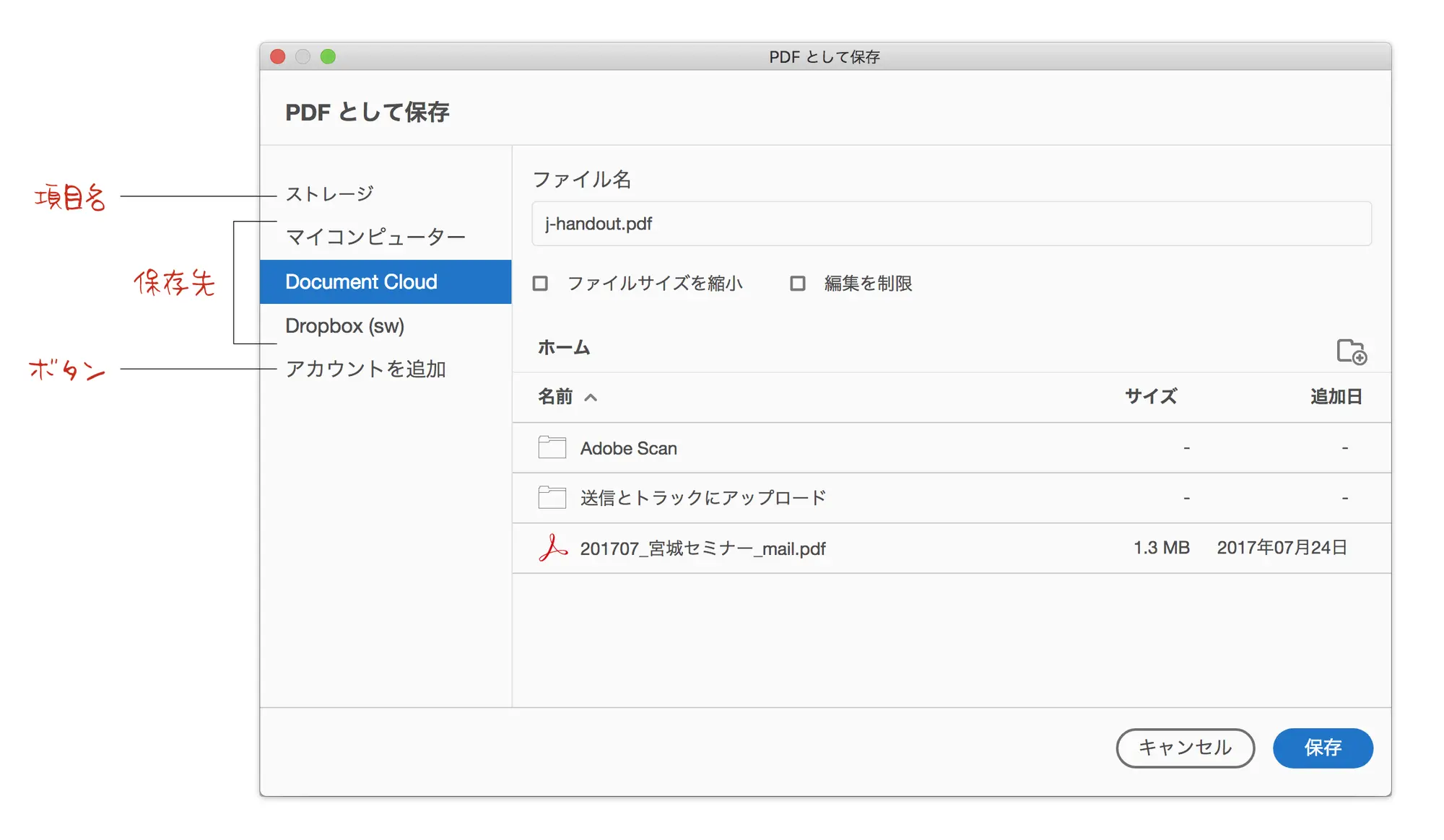Viewport: 1444px width, 840px height.
Task: Click the 保存 button to save
Action: (x=1323, y=748)
